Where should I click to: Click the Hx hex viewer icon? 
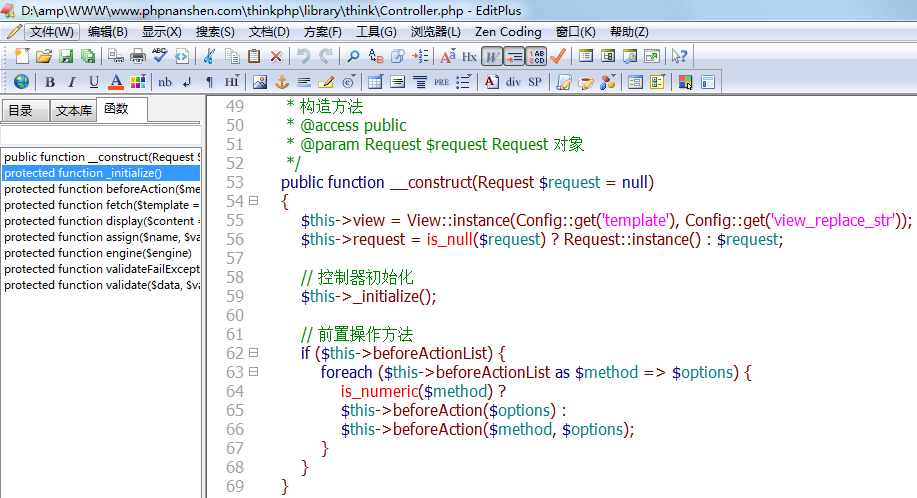[469, 56]
